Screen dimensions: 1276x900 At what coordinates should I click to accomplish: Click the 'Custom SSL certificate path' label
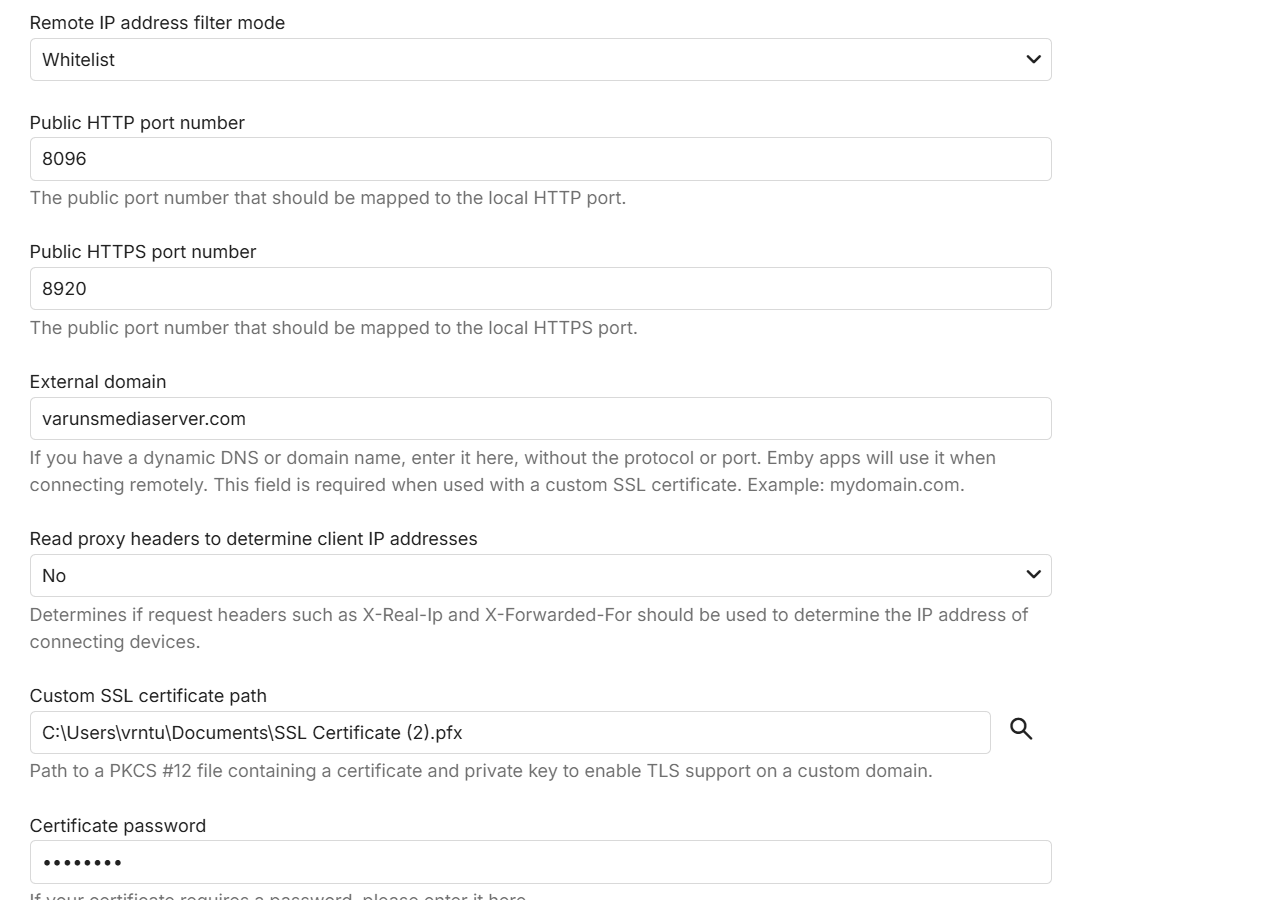(148, 696)
